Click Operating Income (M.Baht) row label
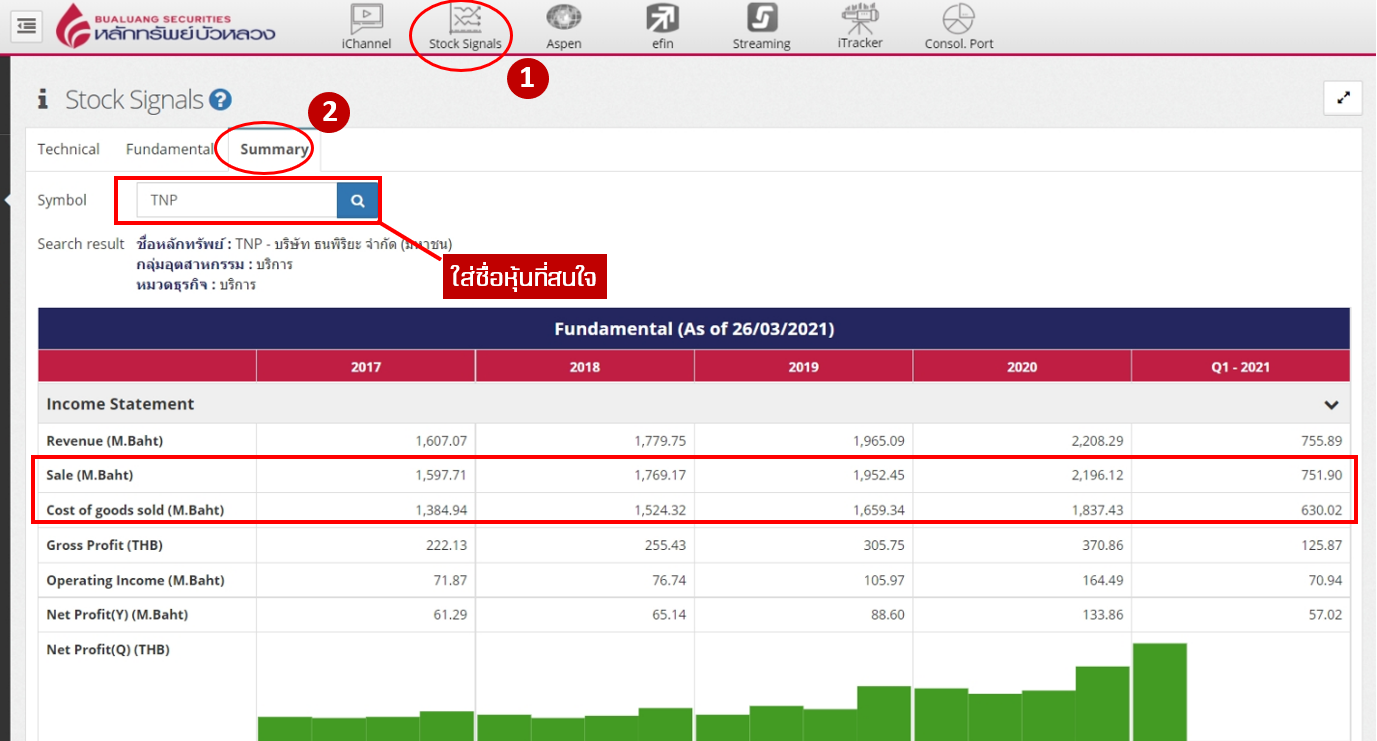This screenshot has width=1377, height=741. click(135, 580)
